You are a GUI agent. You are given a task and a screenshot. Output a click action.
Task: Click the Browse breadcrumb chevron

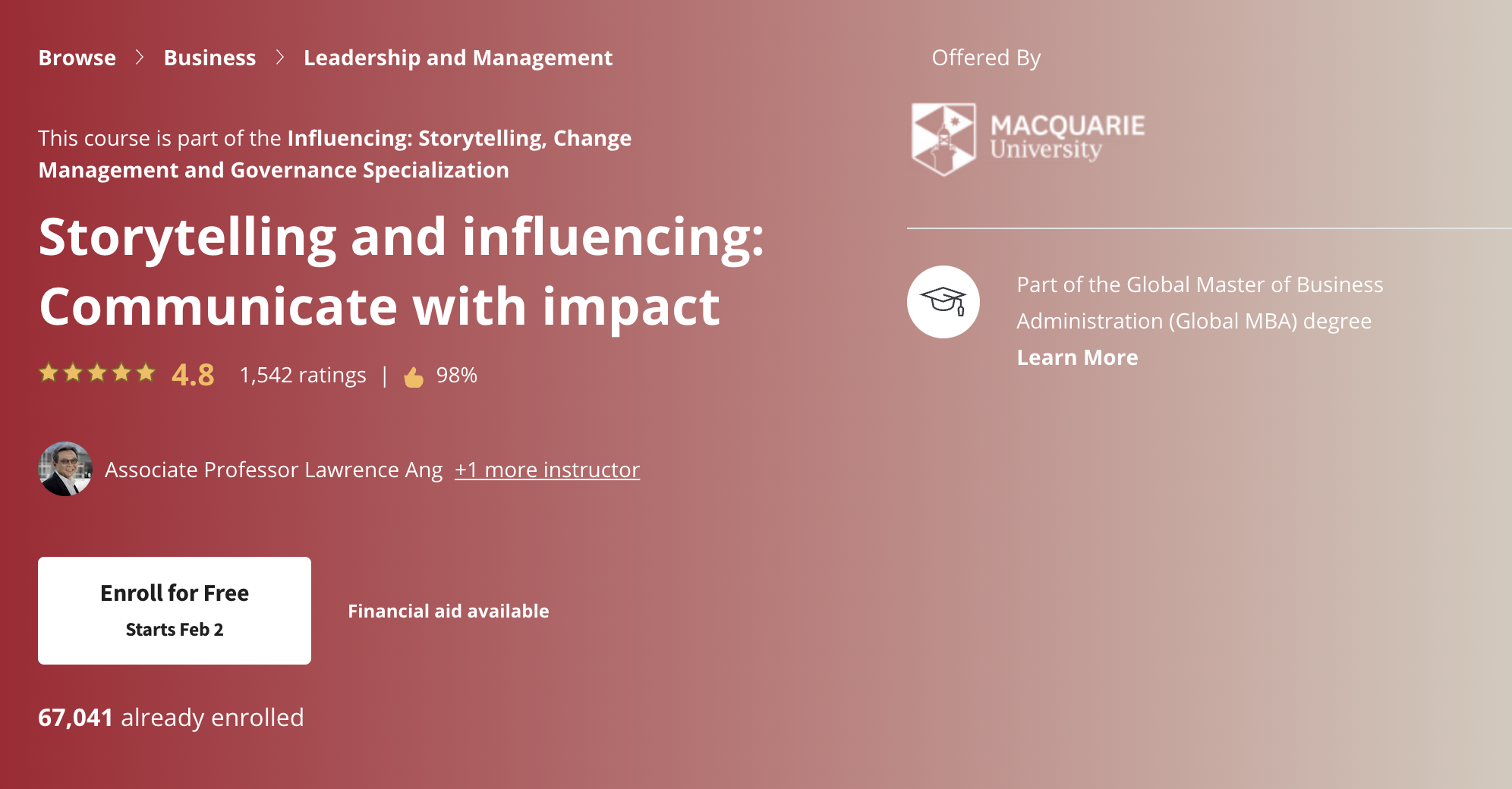[140, 57]
